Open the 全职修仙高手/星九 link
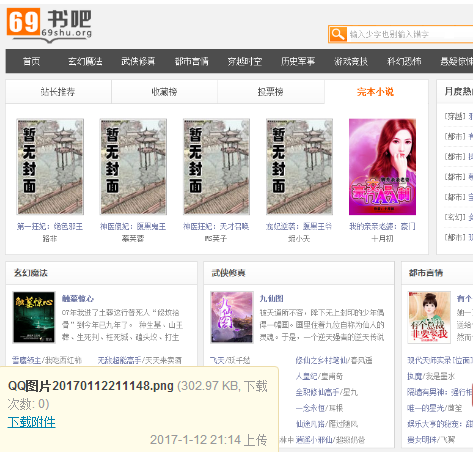 click(x=327, y=392)
